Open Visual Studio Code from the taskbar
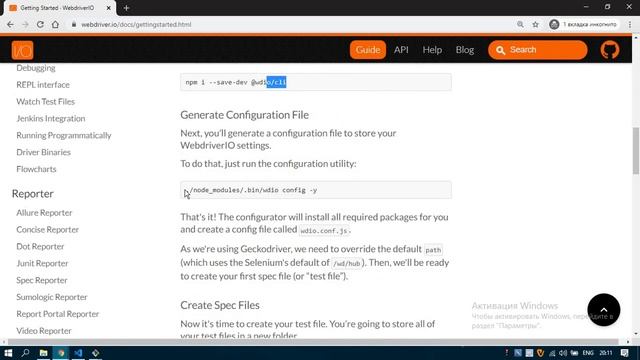The height and width of the screenshot is (360, 640). pyautogui.click(x=78, y=353)
